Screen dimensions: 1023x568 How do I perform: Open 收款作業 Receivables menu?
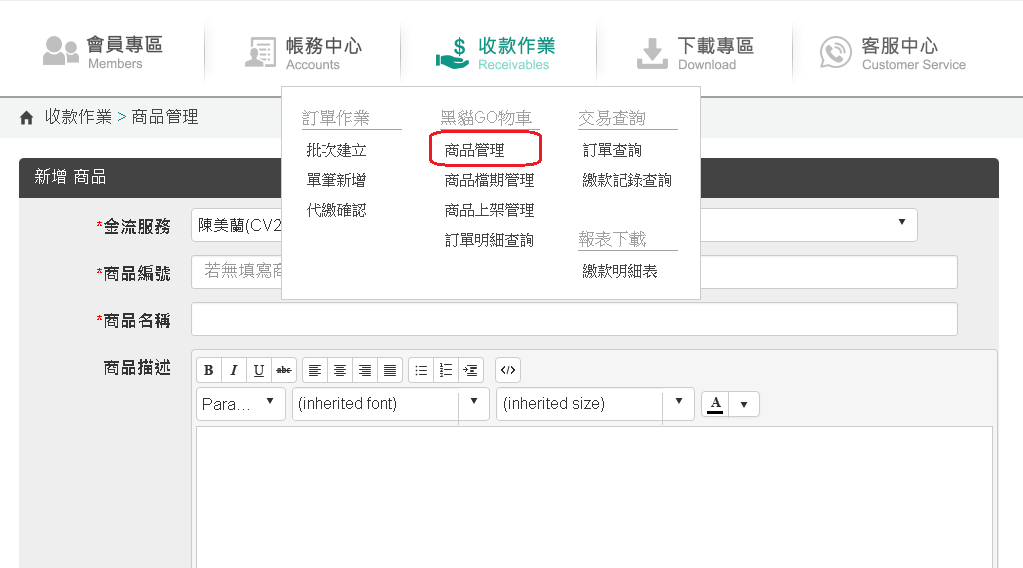[496, 53]
